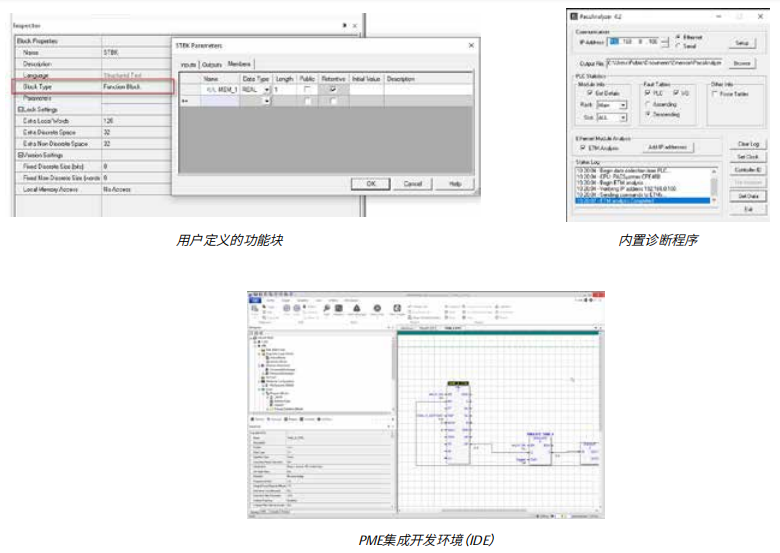Select the Serial communication radio button
Viewport: 780px width, 553px height.
[x=679, y=46]
